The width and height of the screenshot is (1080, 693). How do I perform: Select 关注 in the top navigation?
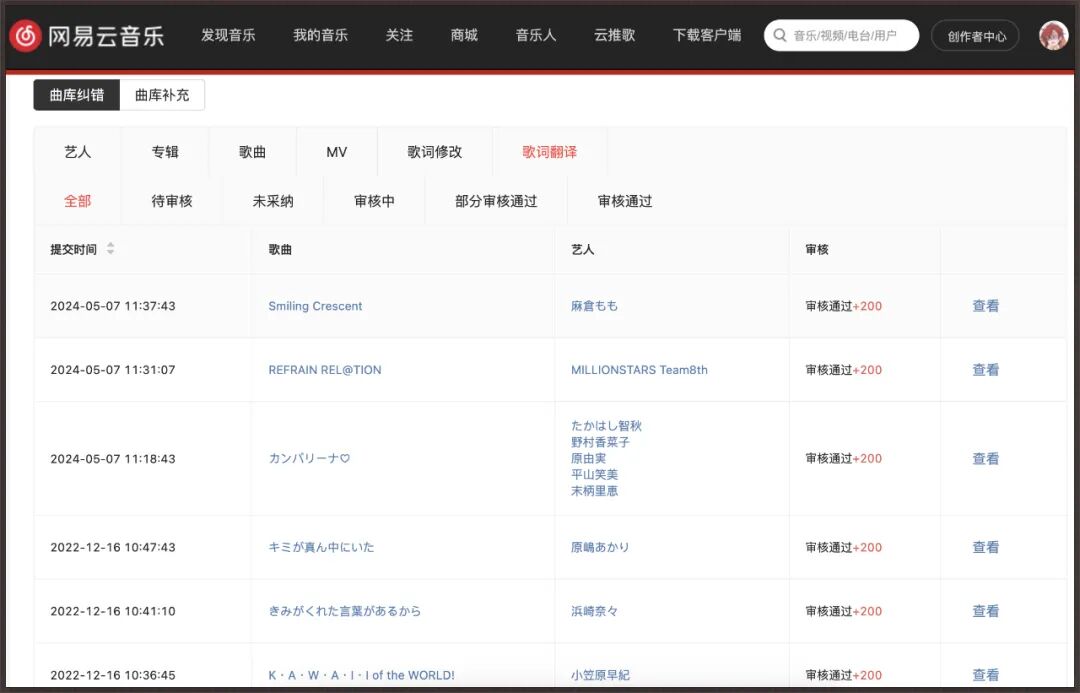(x=399, y=35)
